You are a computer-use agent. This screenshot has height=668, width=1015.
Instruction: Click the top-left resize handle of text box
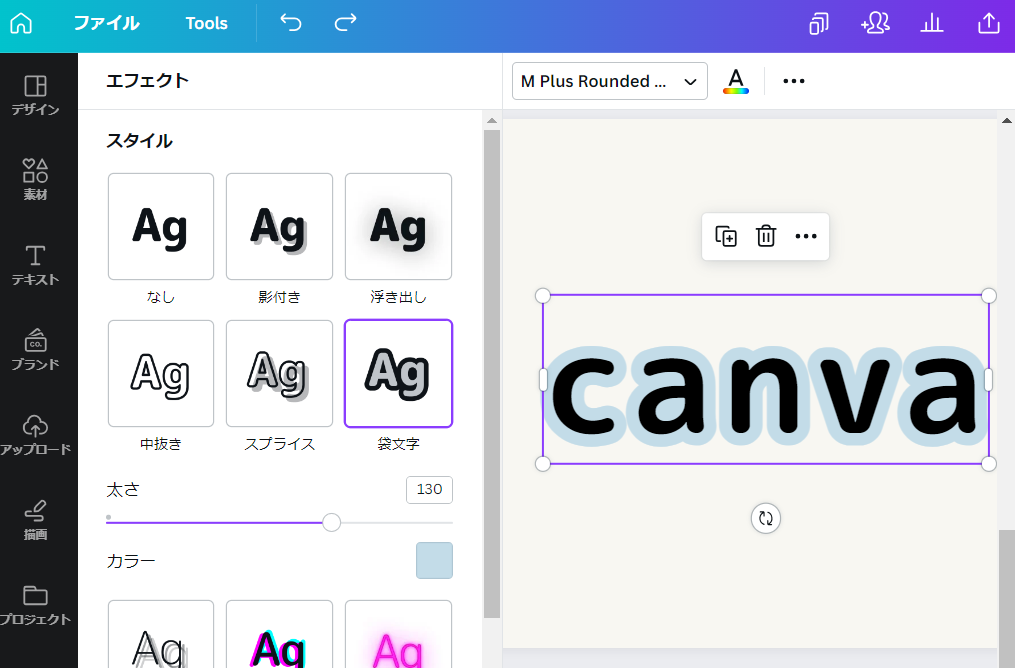click(542, 296)
